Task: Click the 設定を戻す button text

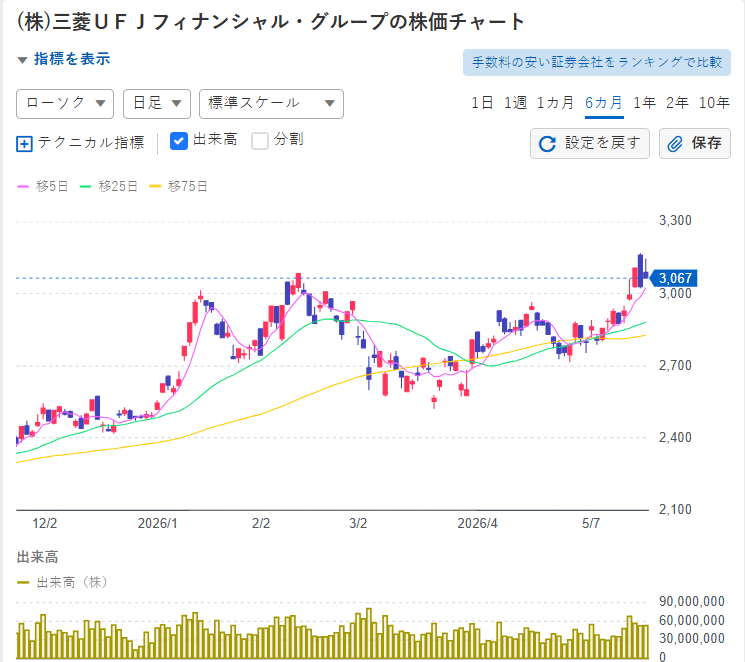Action: coord(602,143)
